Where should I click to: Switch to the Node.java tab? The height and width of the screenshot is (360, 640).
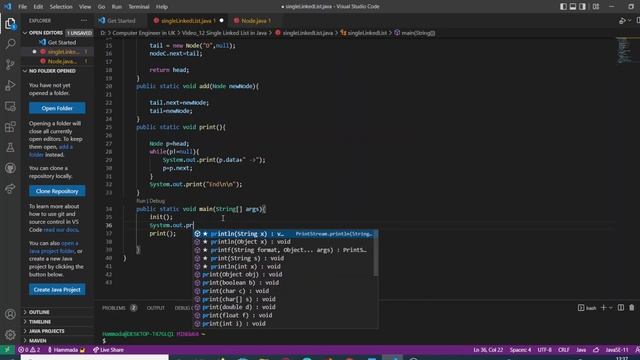(256, 20)
